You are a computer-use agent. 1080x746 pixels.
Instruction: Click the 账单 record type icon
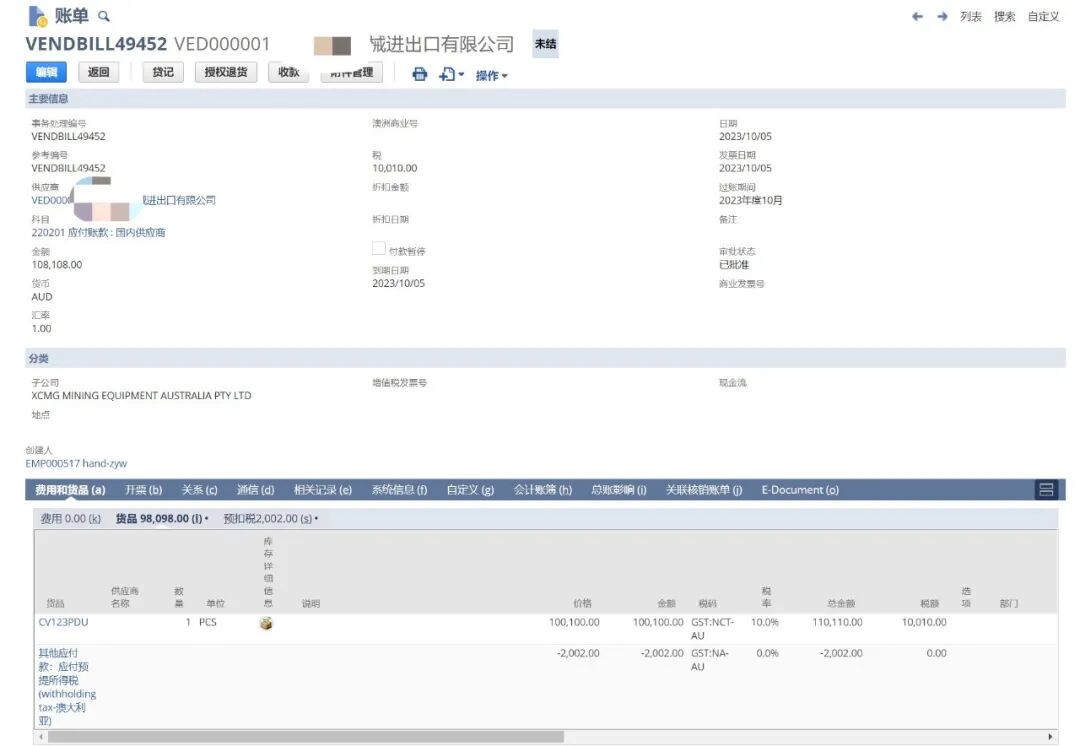37,16
